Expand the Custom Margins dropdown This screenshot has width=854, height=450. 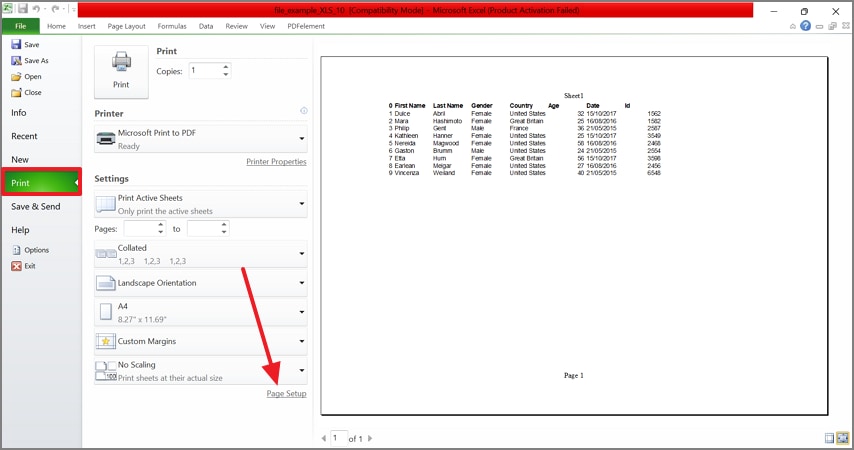(x=200, y=341)
